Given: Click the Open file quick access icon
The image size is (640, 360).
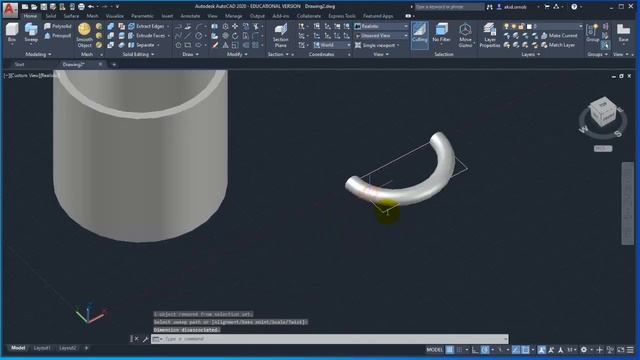Looking at the screenshot, I should 34,7.
